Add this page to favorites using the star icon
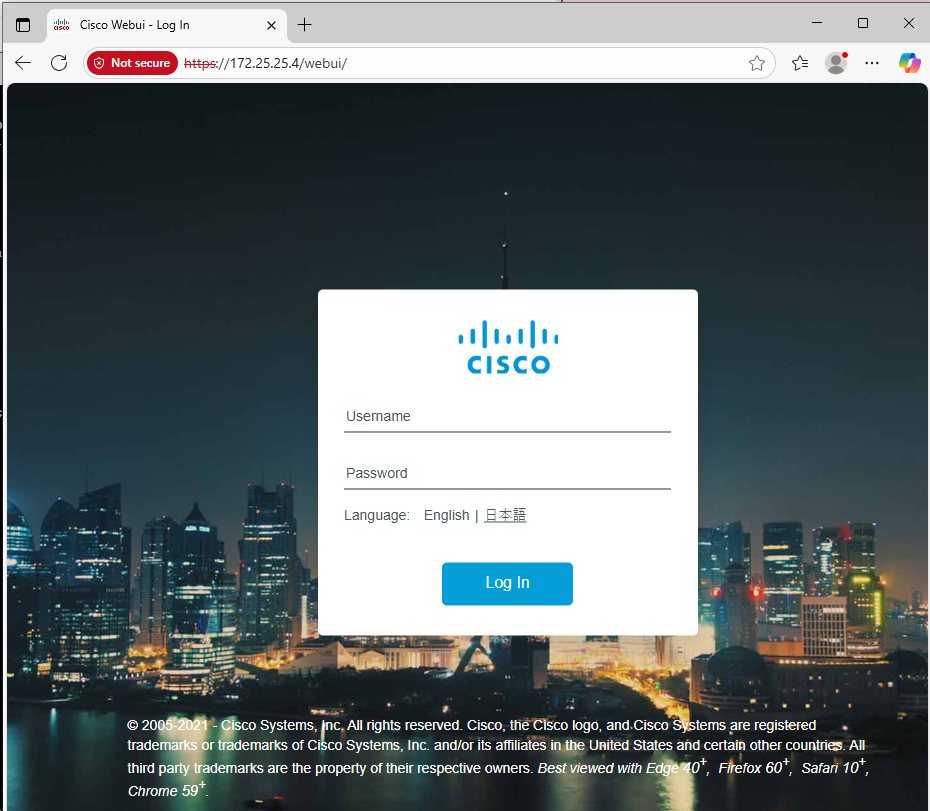Image resolution: width=930 pixels, height=811 pixels. pyautogui.click(x=756, y=63)
